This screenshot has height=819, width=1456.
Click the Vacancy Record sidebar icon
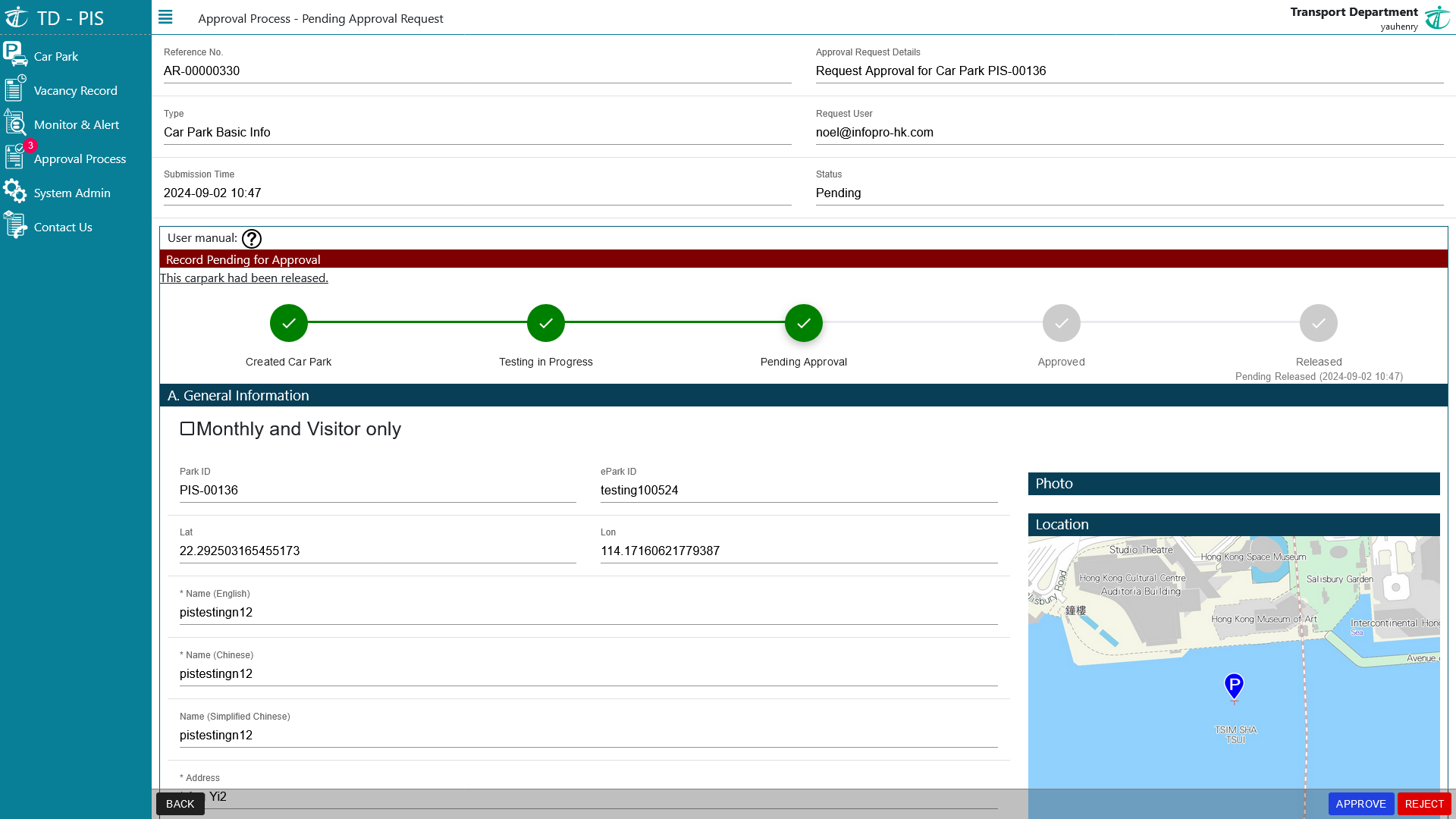(x=15, y=89)
